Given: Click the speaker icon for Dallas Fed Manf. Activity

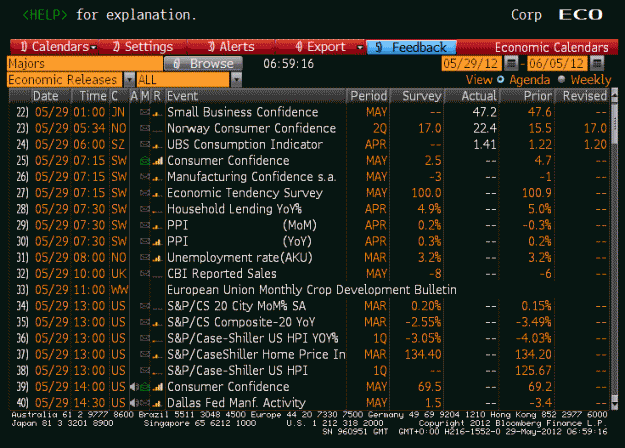Looking at the screenshot, I should click(134, 403).
